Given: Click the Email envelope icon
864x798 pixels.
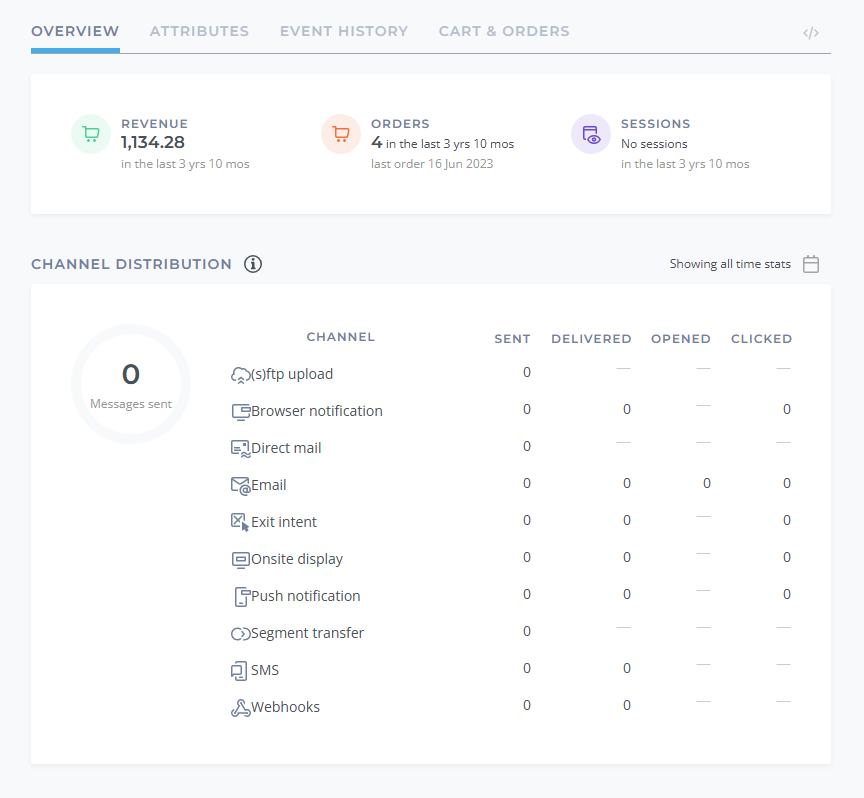Looking at the screenshot, I should [240, 486].
